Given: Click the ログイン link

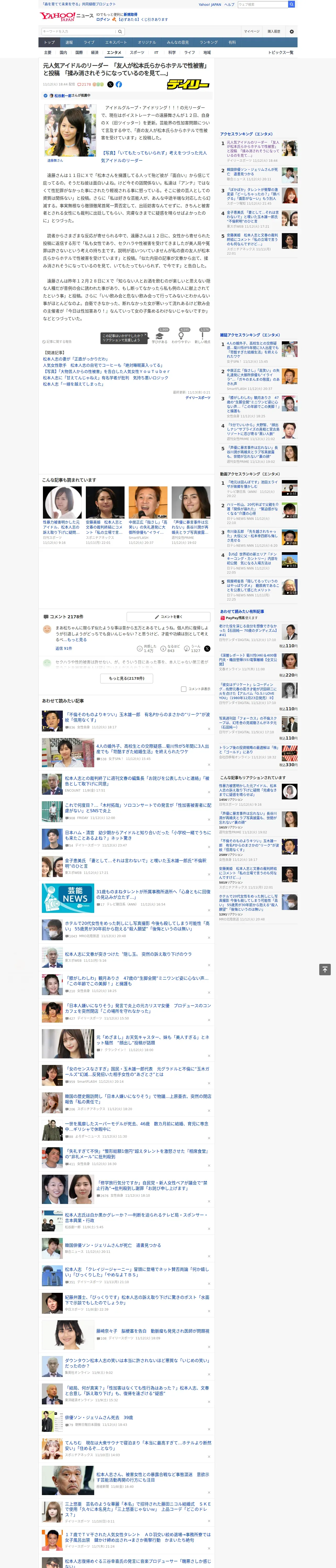Looking at the screenshot, I should 103,20.
